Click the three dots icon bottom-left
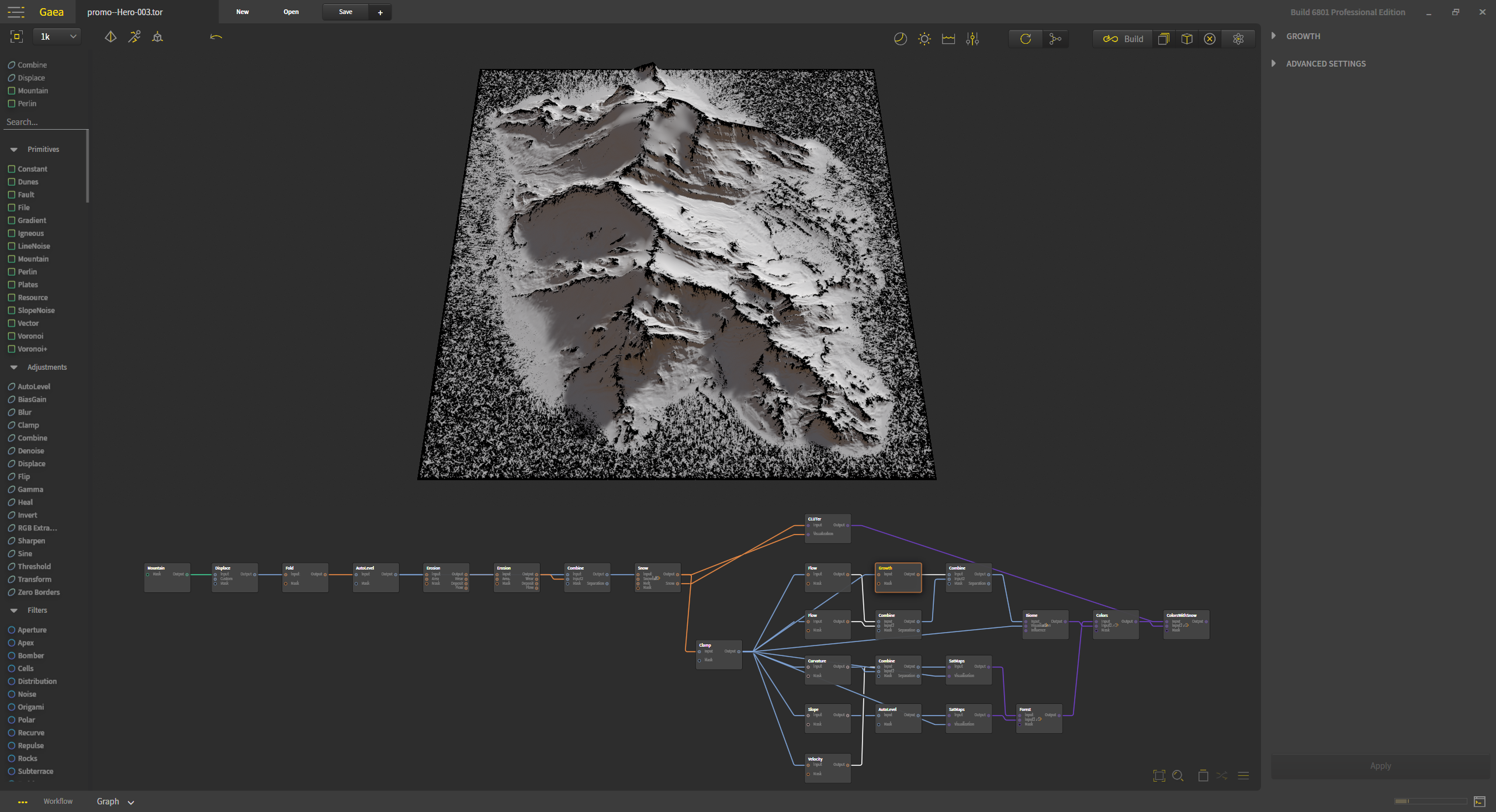Viewport: 1496px width, 812px height. click(23, 802)
